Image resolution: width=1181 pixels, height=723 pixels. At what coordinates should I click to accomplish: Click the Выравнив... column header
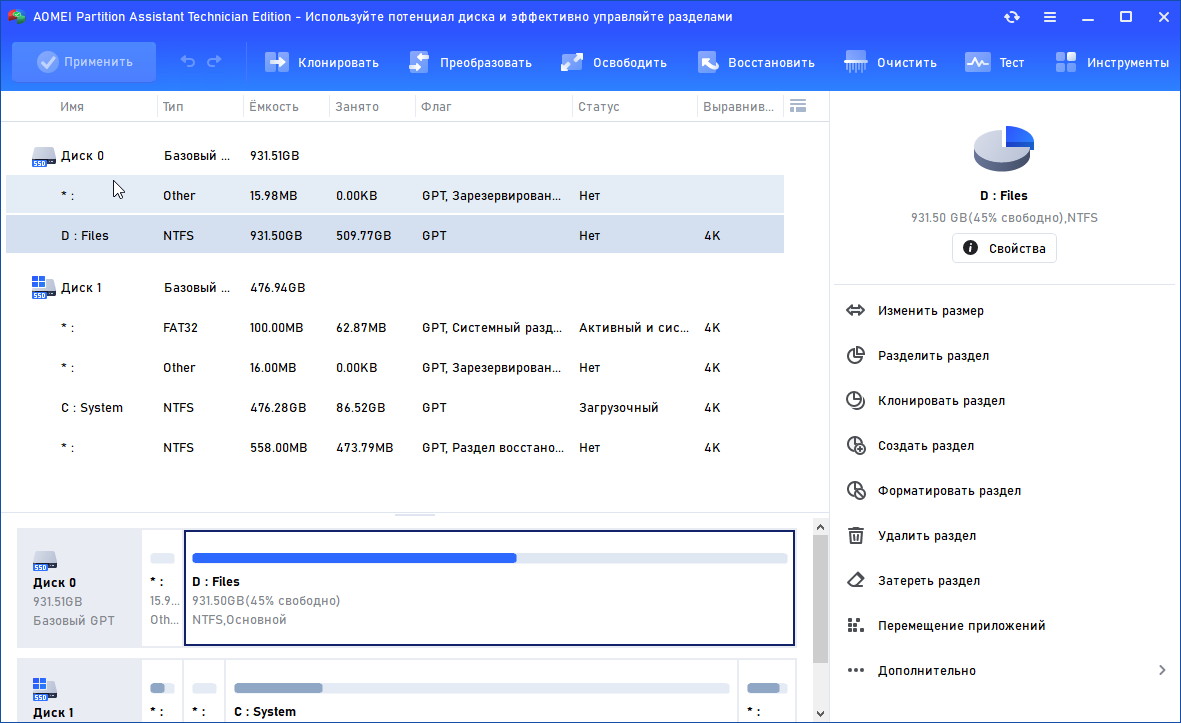click(x=738, y=107)
